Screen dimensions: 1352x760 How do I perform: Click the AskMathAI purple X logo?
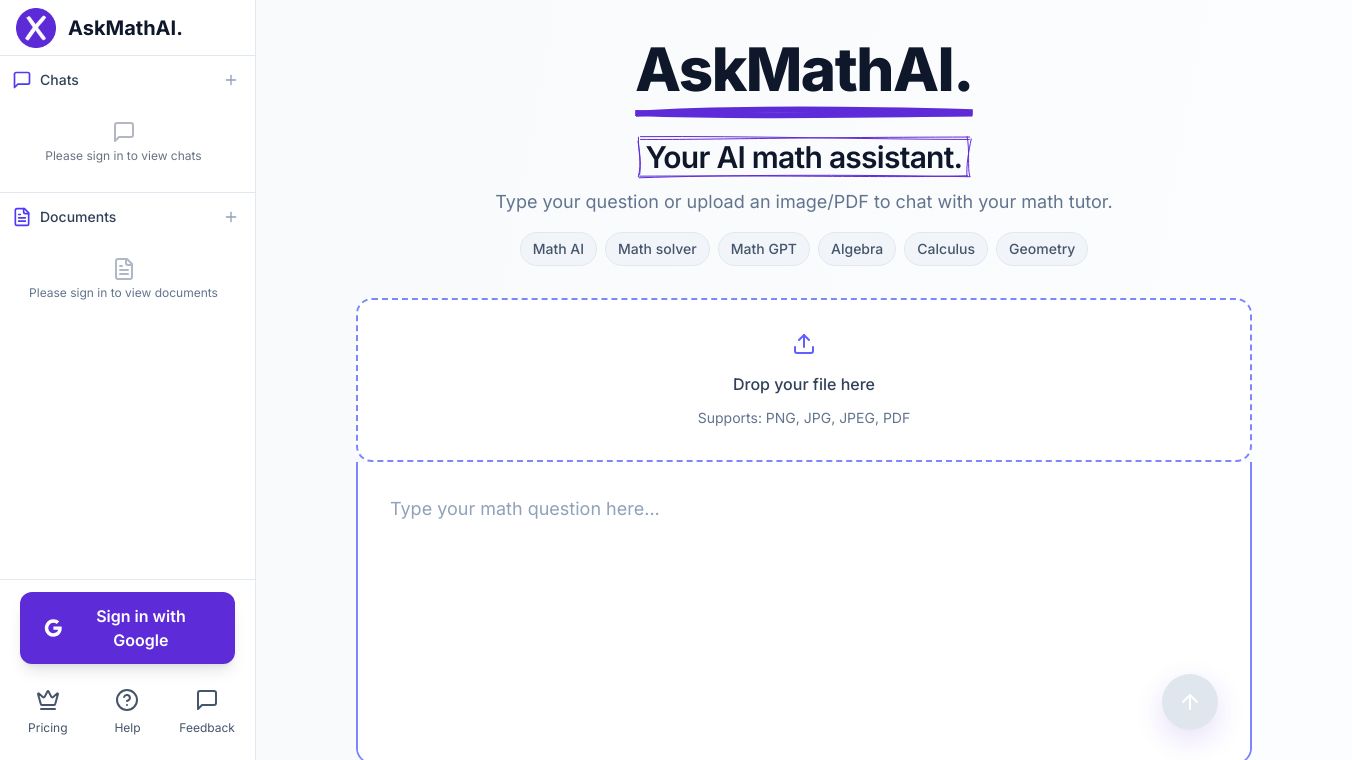click(36, 28)
